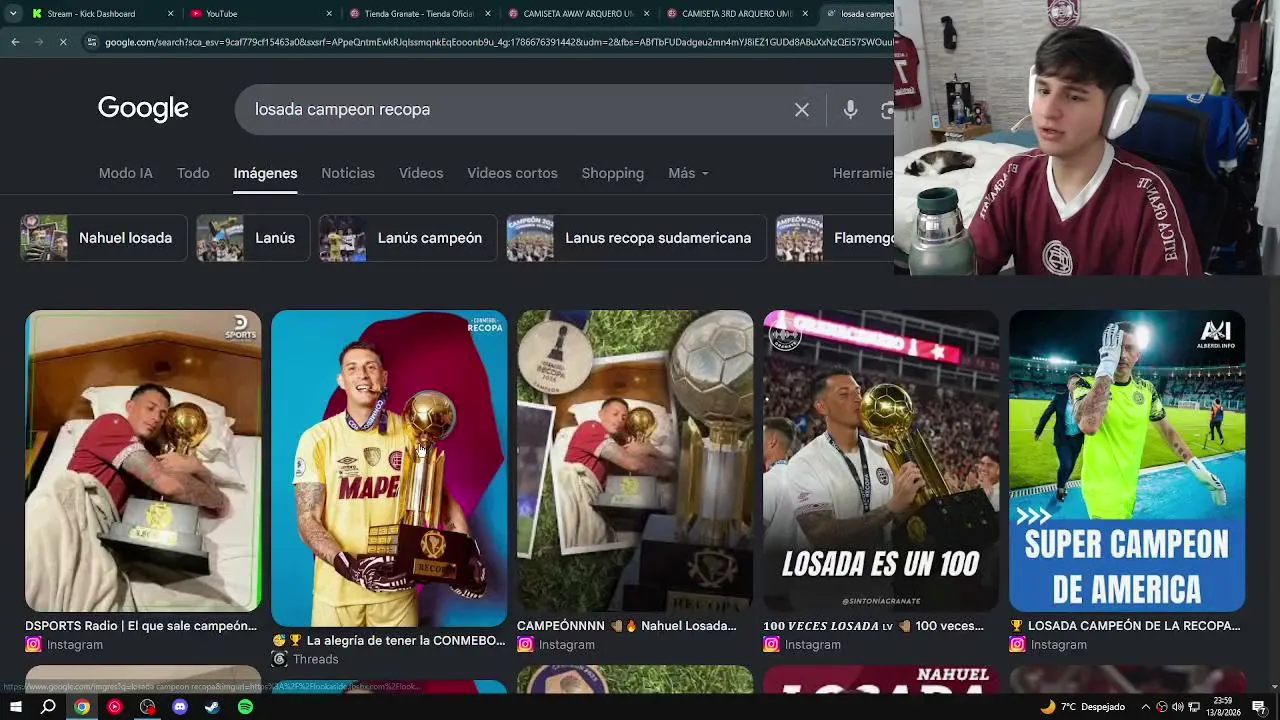Image resolution: width=1280 pixels, height=720 pixels.
Task: Select the Imágenes search tab
Action: pos(265,173)
